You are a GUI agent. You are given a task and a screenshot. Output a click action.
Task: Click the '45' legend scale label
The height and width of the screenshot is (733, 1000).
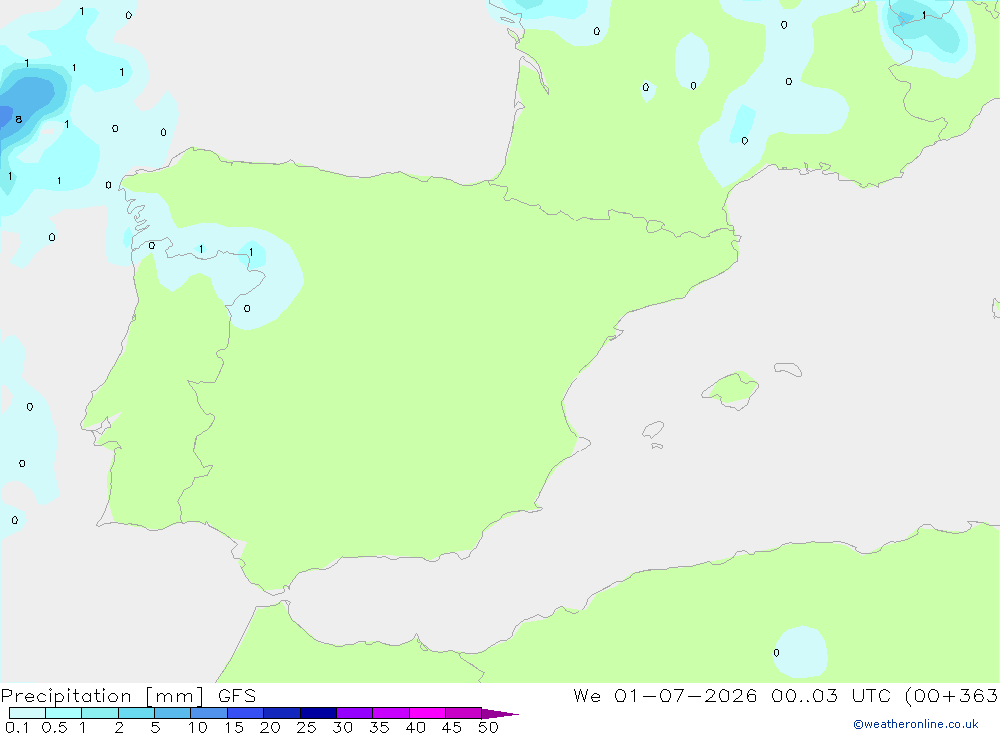[452, 727]
